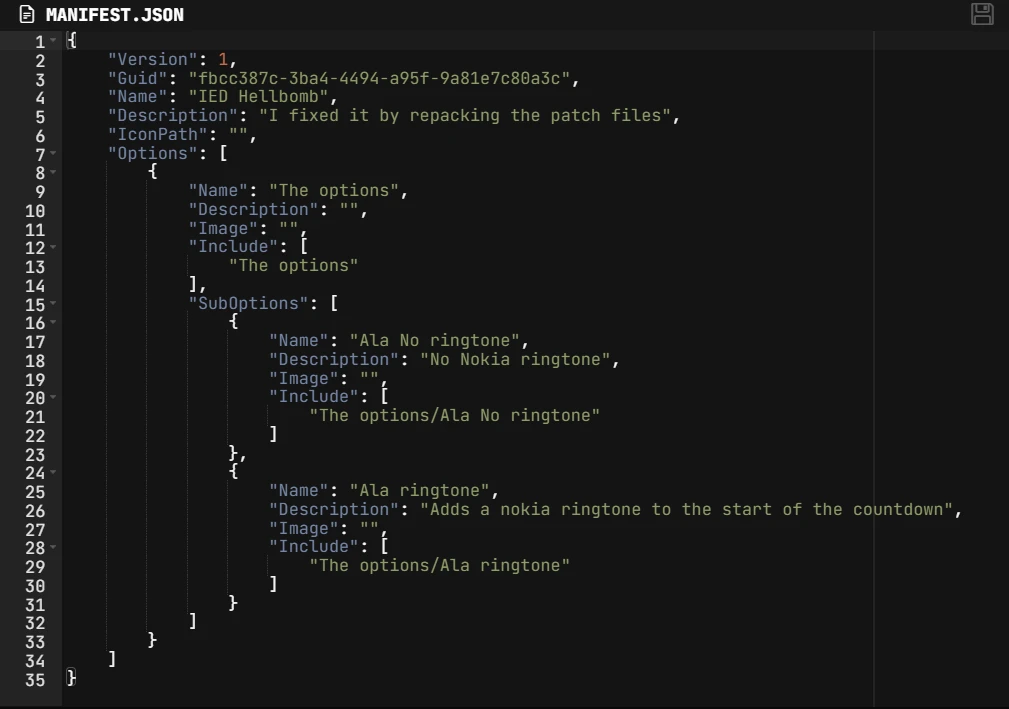Click the MANIFEST.JSON file title

114,15
